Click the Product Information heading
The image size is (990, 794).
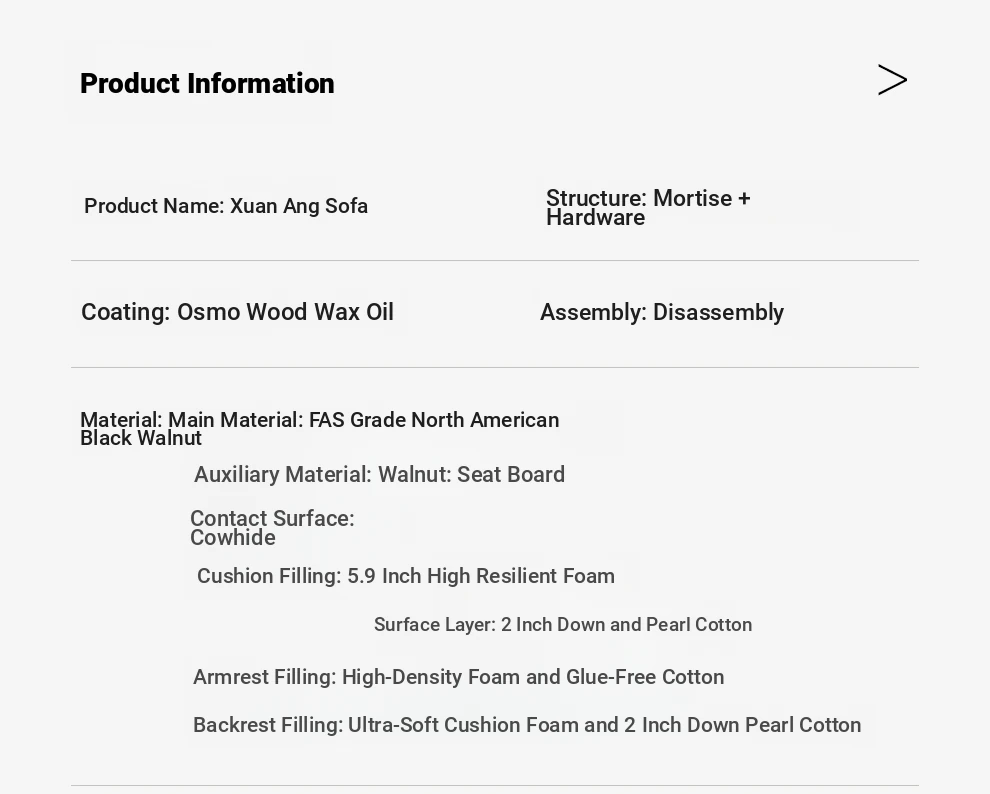point(207,84)
